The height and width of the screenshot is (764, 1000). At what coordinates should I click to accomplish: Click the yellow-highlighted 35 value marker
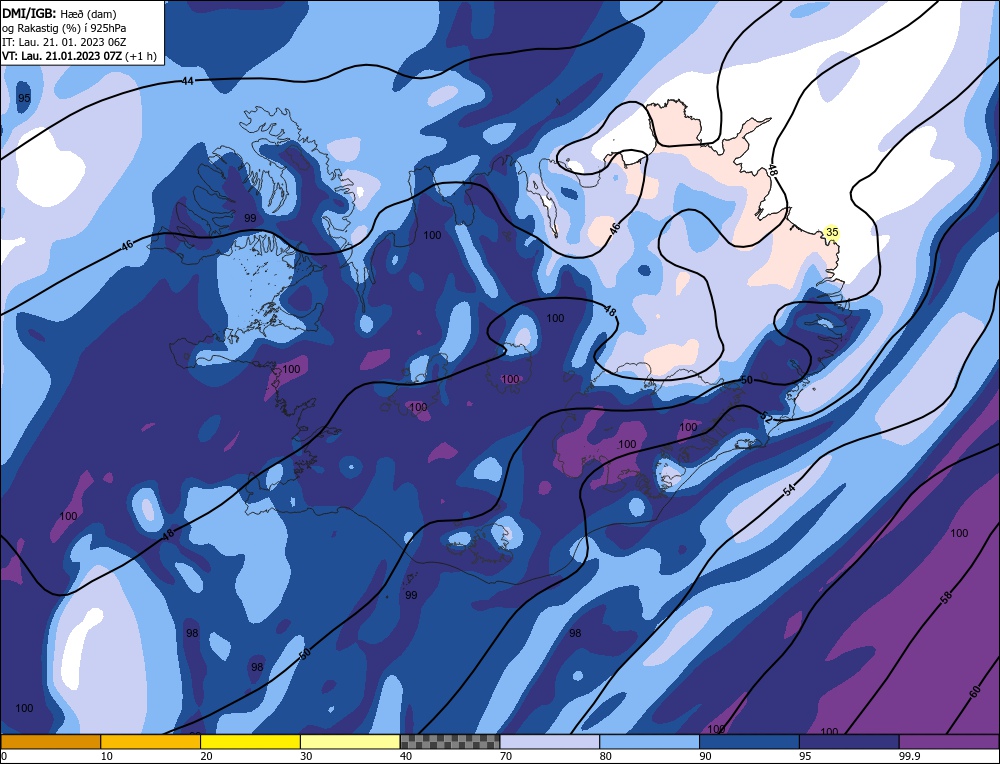[832, 232]
